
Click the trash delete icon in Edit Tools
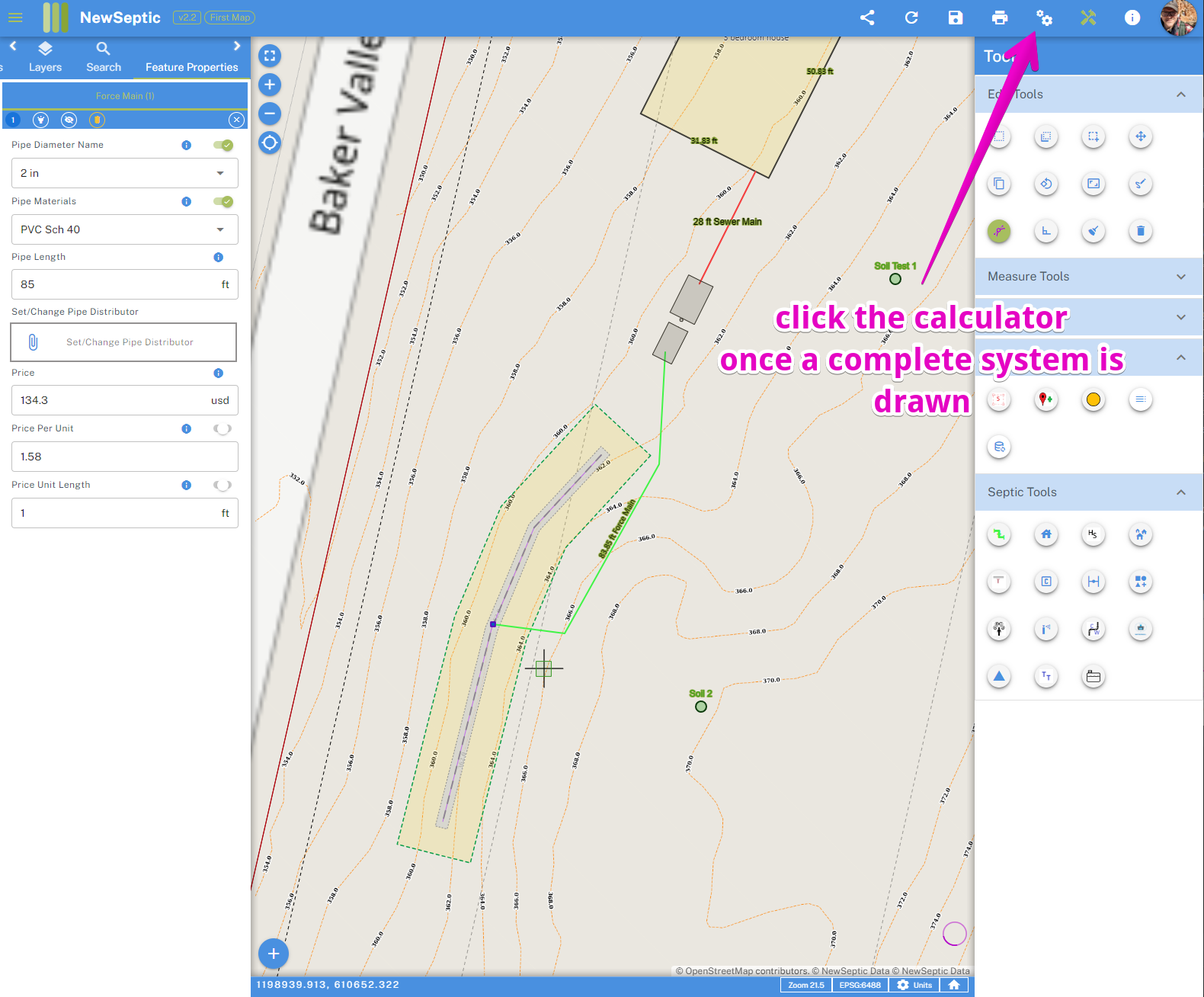coord(1140,231)
